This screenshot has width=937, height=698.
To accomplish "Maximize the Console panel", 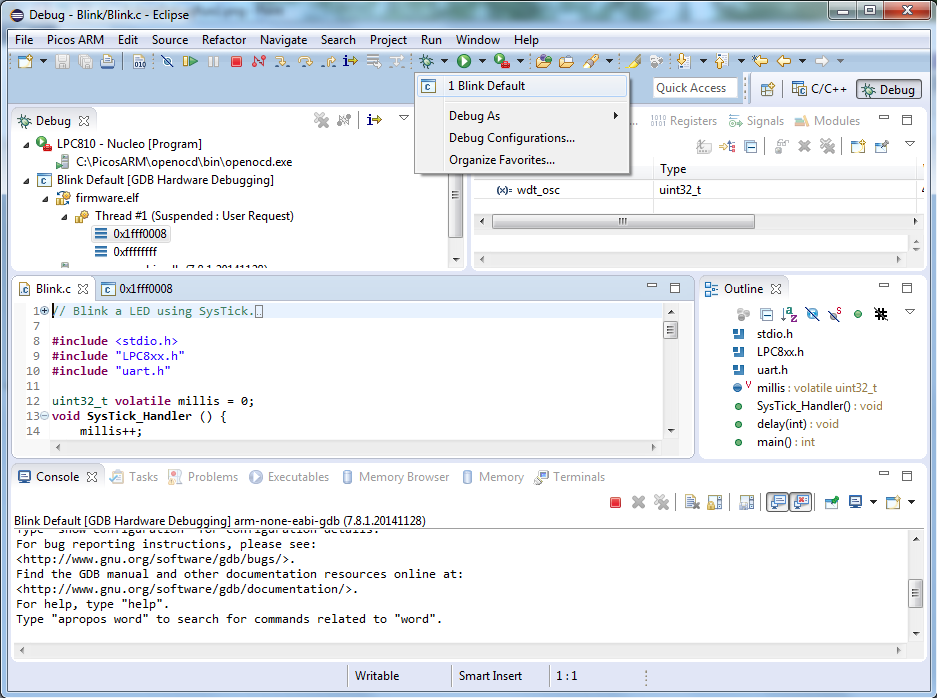I will (907, 476).
